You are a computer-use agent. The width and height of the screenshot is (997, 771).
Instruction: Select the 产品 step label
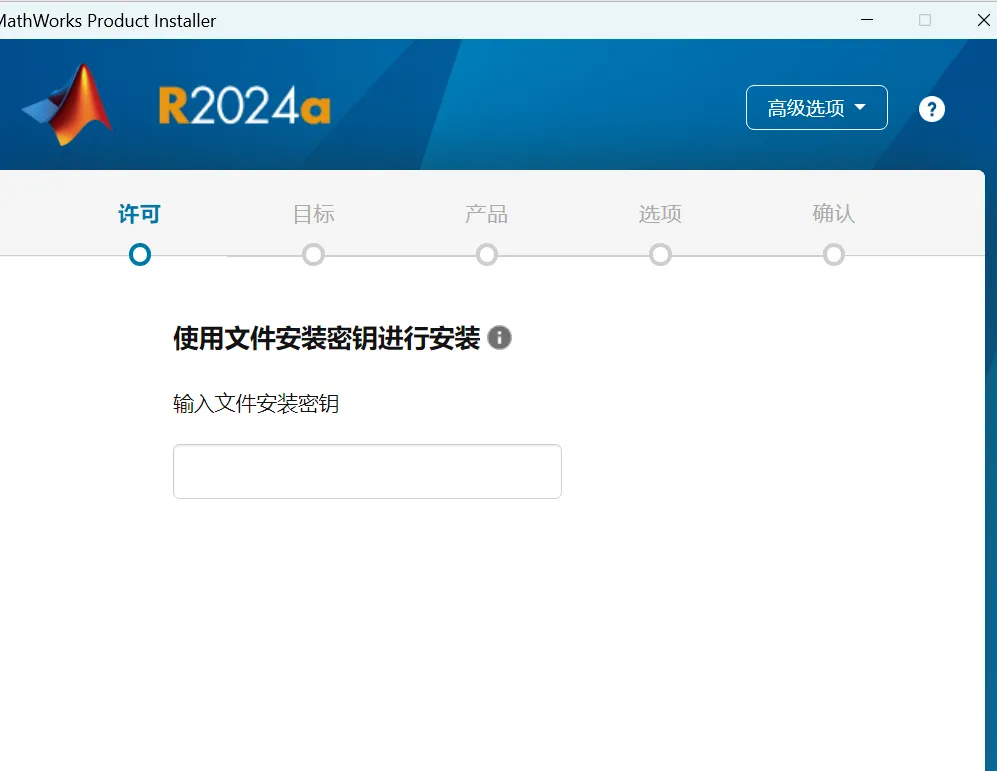486,214
